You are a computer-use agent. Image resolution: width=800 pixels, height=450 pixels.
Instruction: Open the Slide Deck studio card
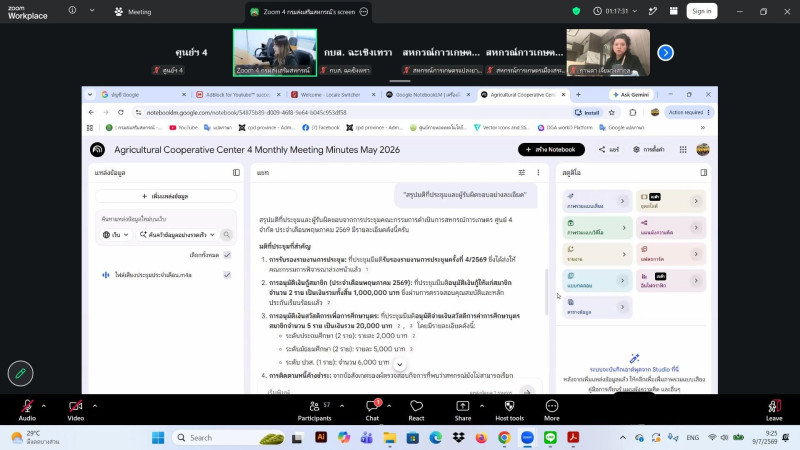tap(671, 201)
